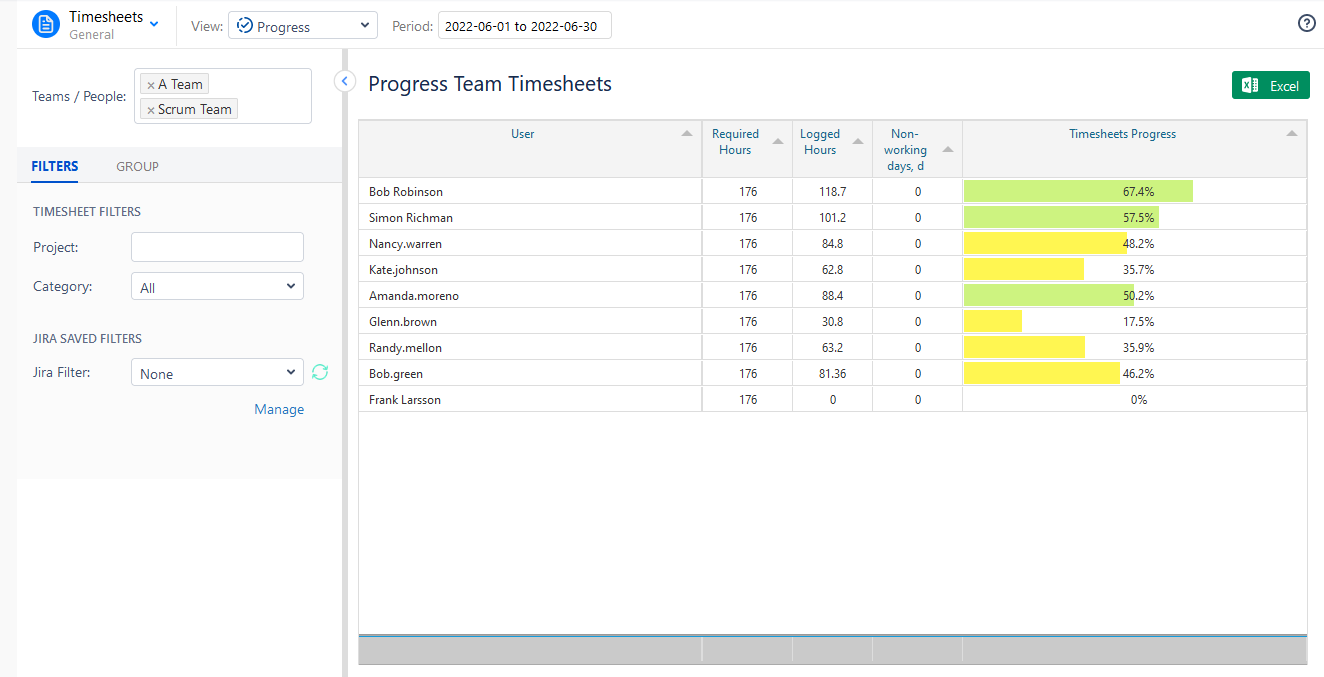
Task: Click Simon Richman's 57.5% progress bar
Action: 1061,217
